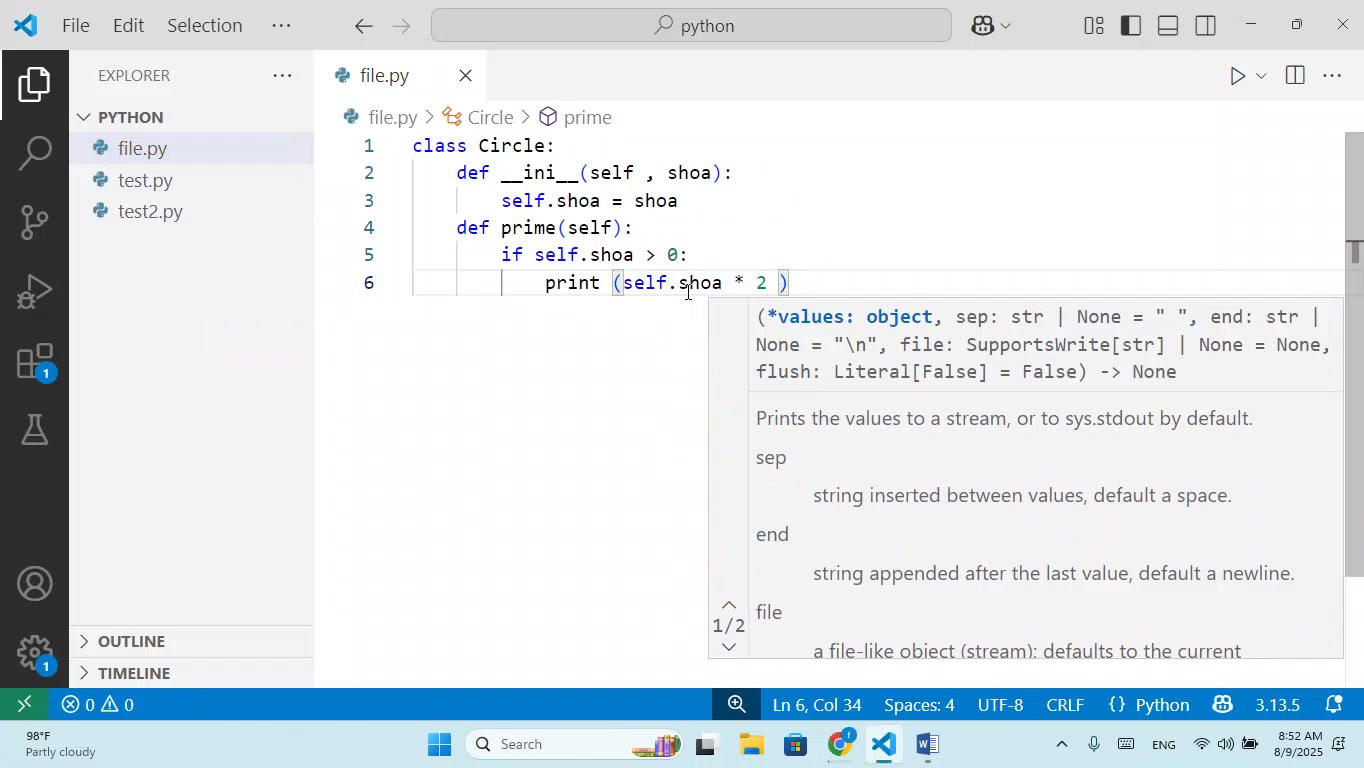1364x768 pixels.
Task: Expand the TIMELINE section
Action: (134, 673)
